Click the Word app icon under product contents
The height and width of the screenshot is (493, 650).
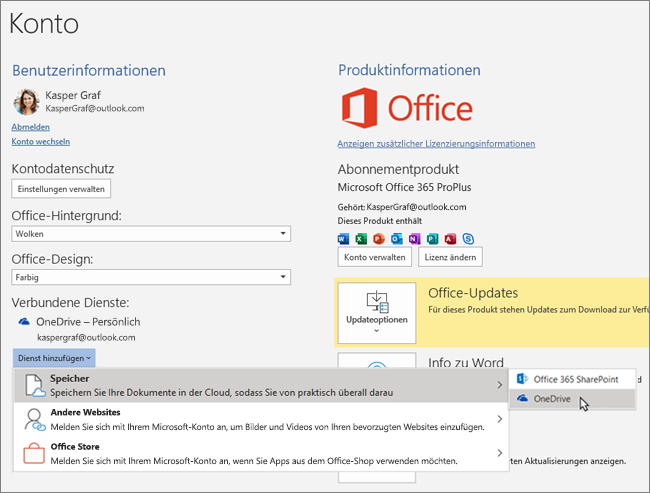point(344,239)
